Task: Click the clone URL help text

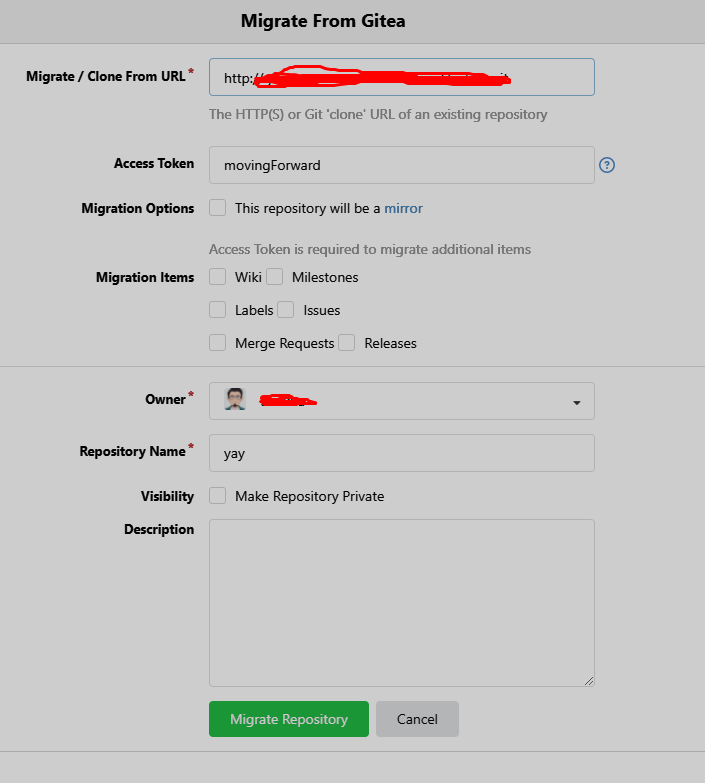Action: [378, 114]
